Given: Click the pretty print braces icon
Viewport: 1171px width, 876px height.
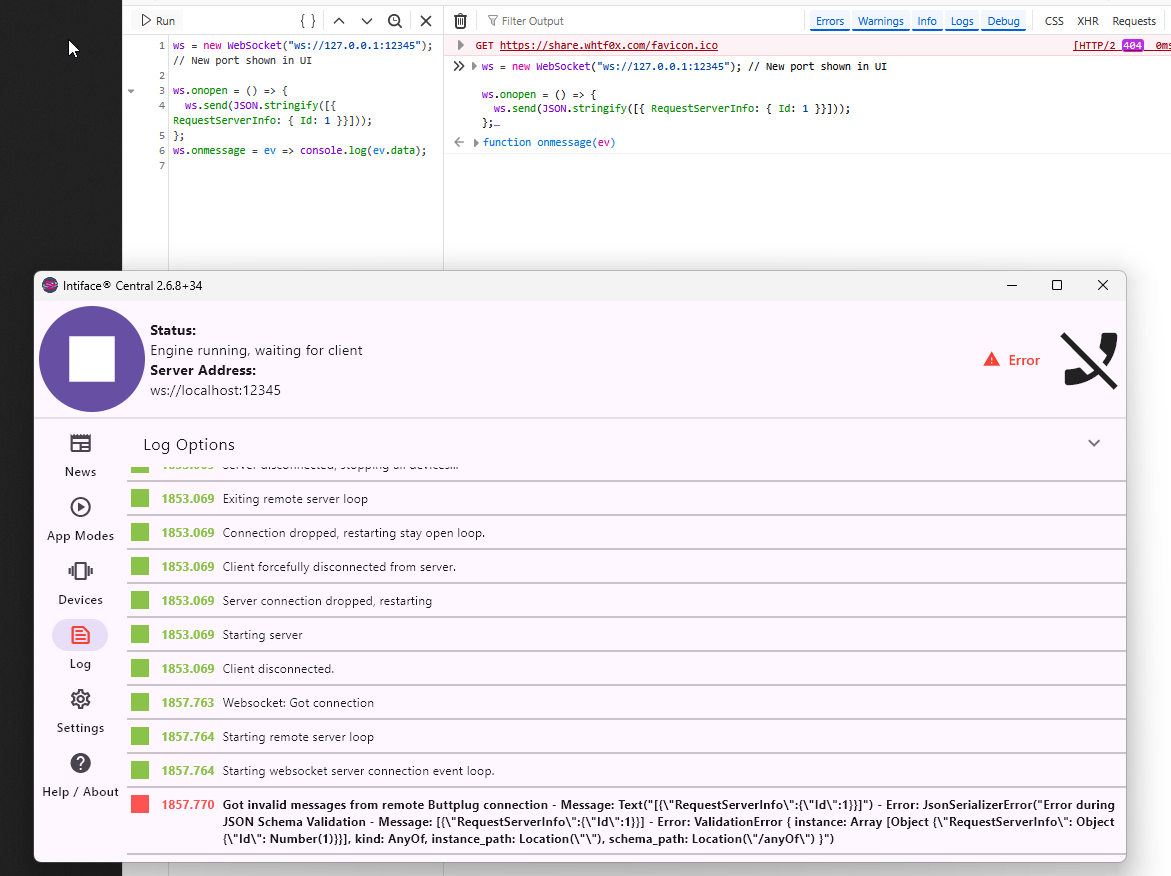Looking at the screenshot, I should [x=308, y=21].
